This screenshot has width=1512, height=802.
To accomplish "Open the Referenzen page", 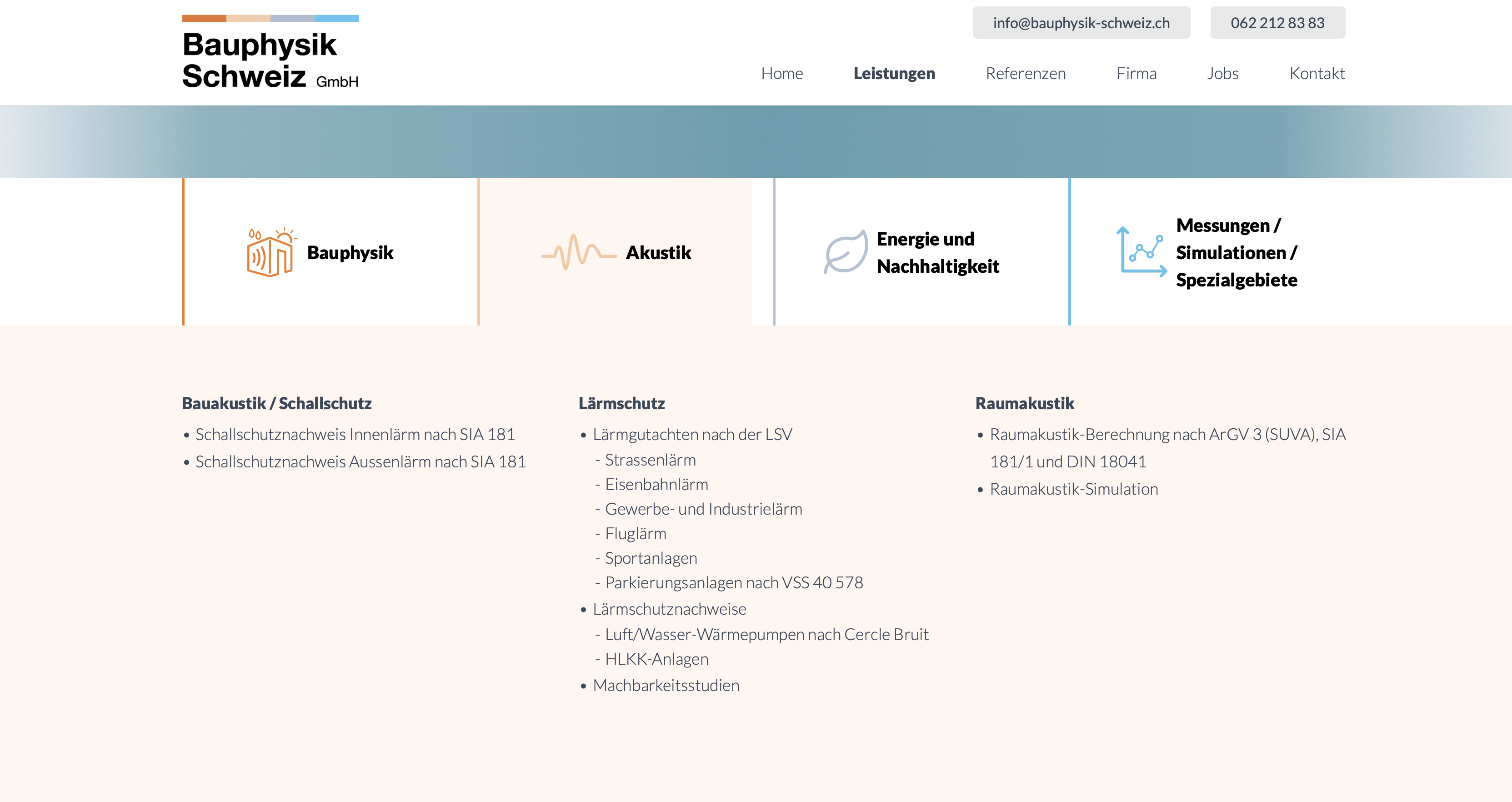I will pyautogui.click(x=1026, y=73).
